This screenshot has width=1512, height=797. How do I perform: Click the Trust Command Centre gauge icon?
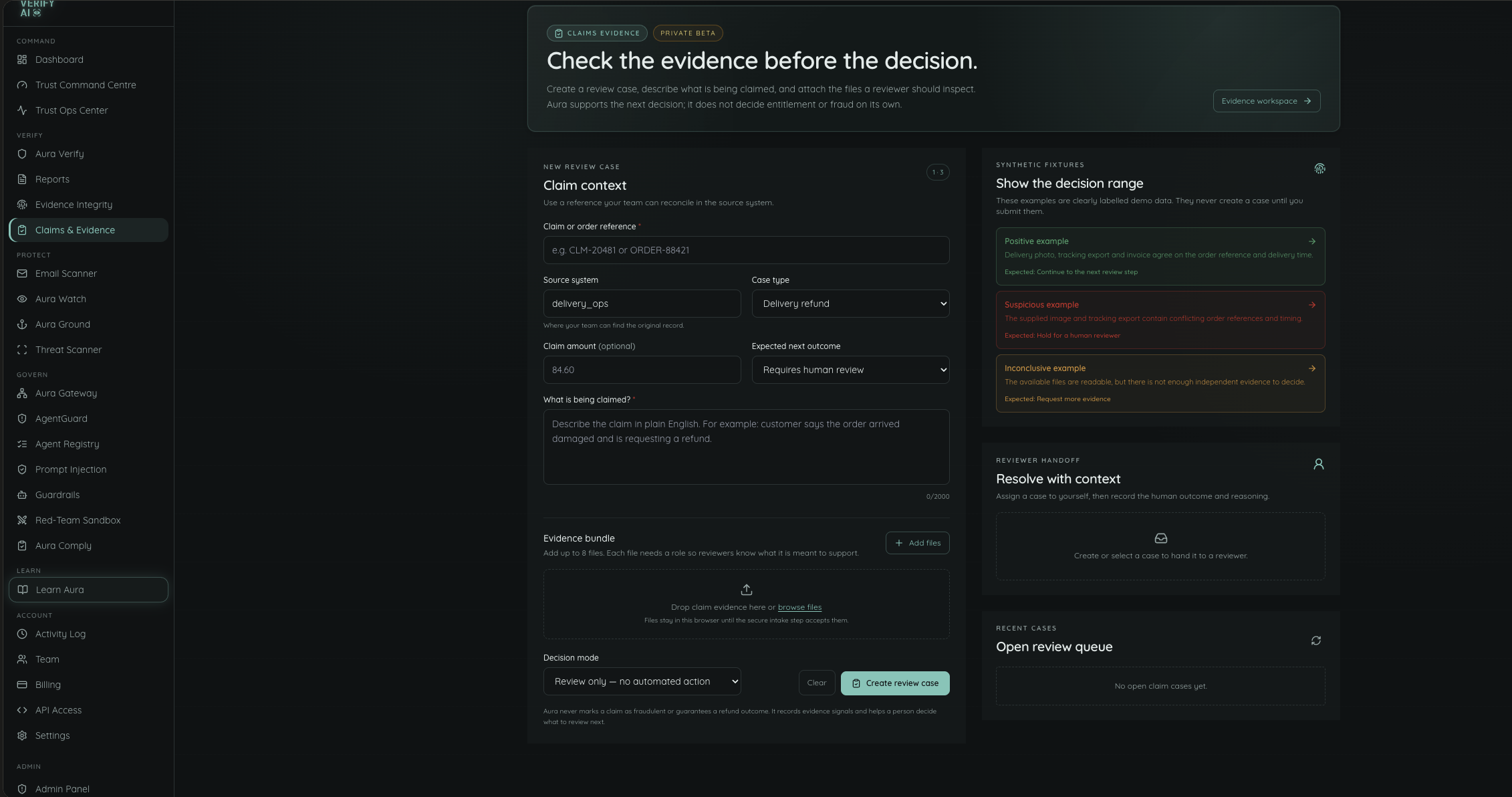coord(22,85)
